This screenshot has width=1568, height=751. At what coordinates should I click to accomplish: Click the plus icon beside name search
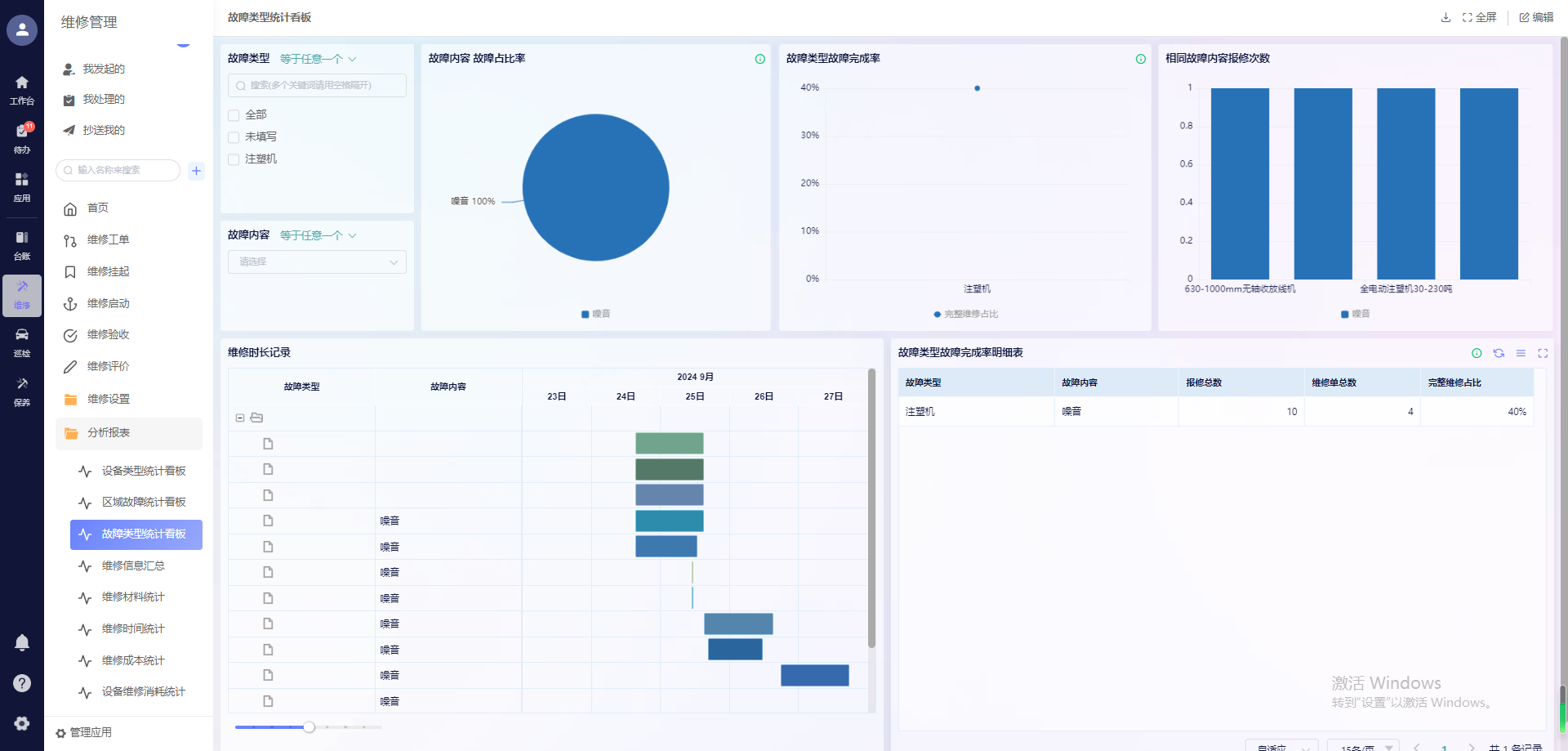click(x=196, y=171)
